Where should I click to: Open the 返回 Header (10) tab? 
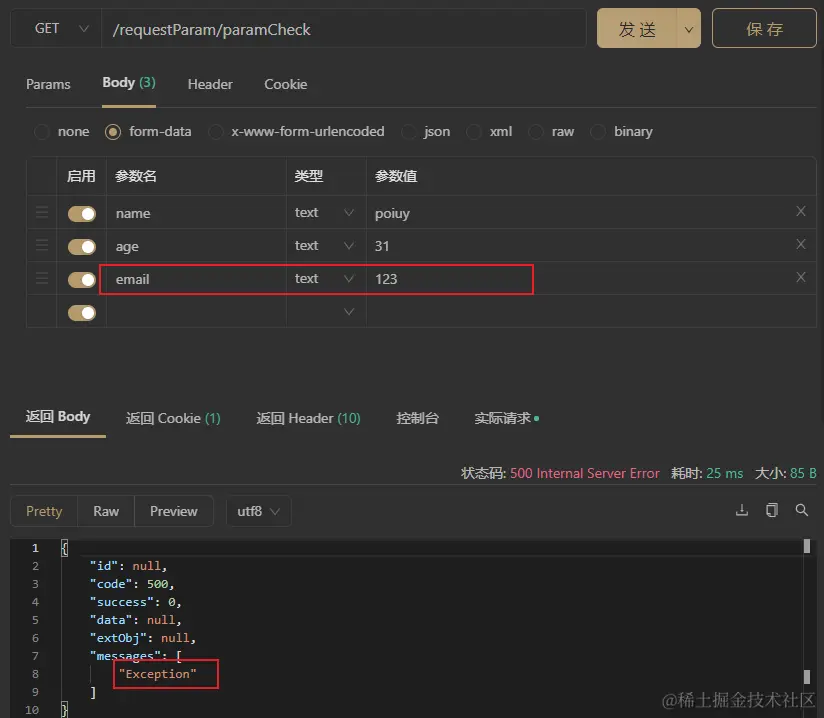(x=308, y=418)
